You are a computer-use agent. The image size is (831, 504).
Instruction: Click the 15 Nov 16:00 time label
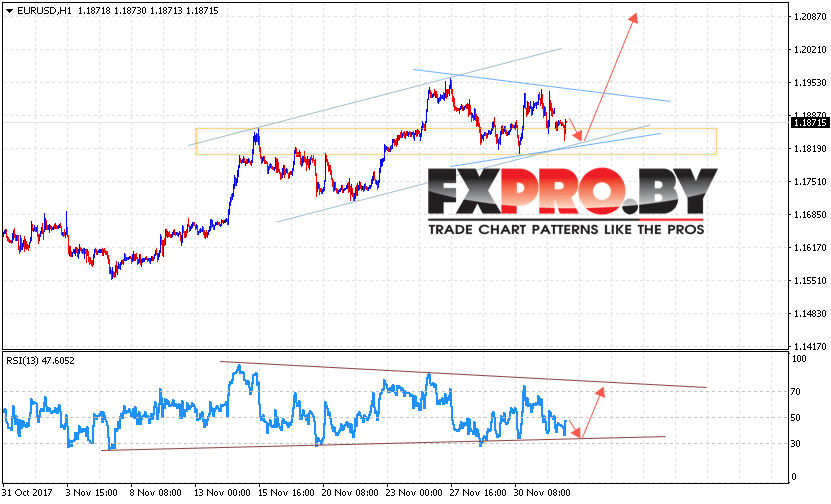(287, 493)
